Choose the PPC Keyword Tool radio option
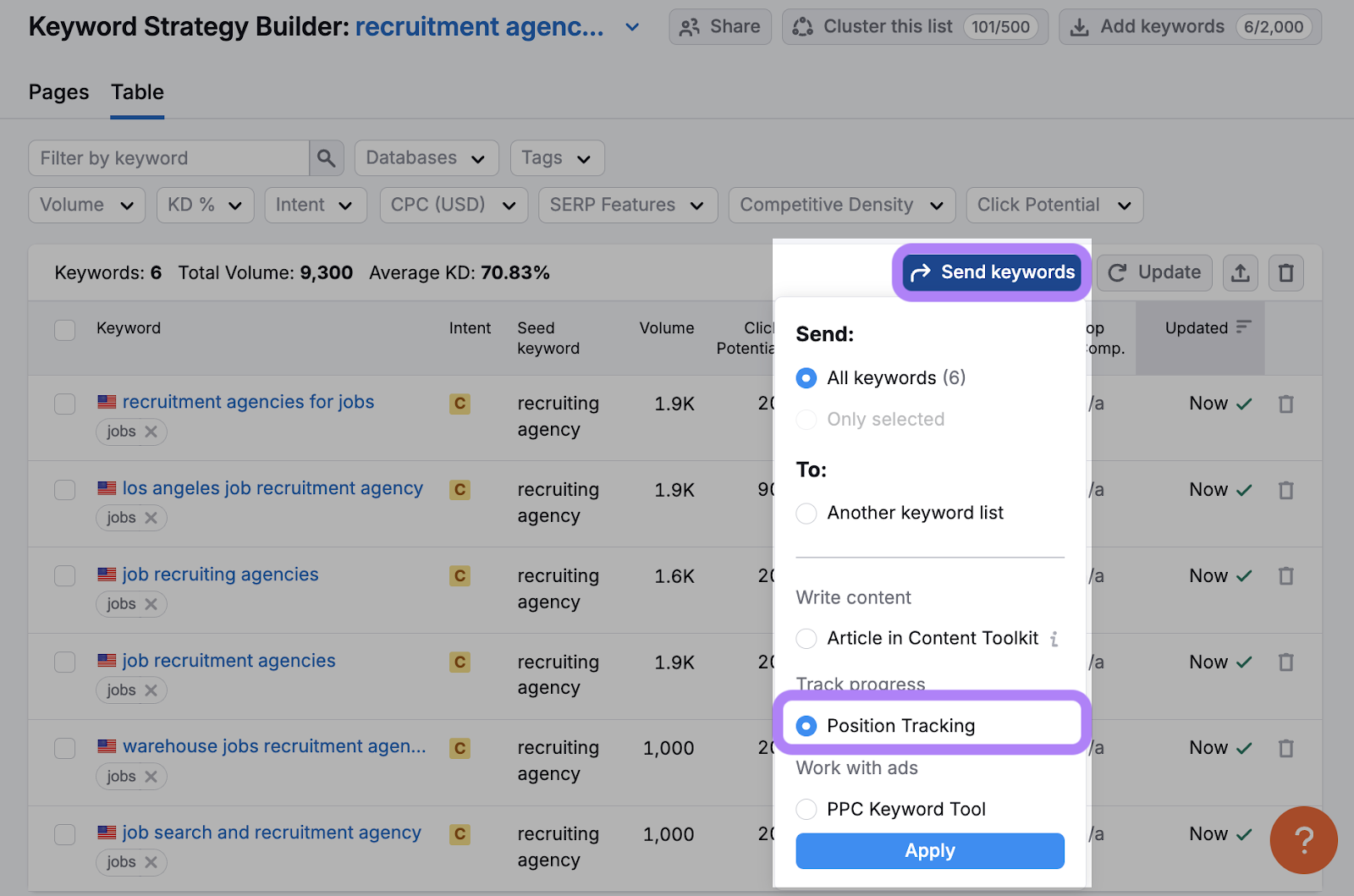Viewport: 1354px width, 896px height. tap(806, 810)
